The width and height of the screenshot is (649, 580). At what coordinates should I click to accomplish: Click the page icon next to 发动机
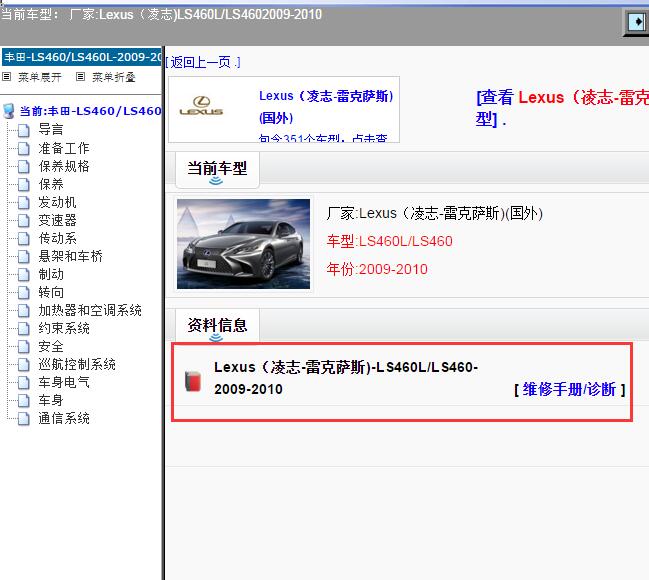pos(24,202)
